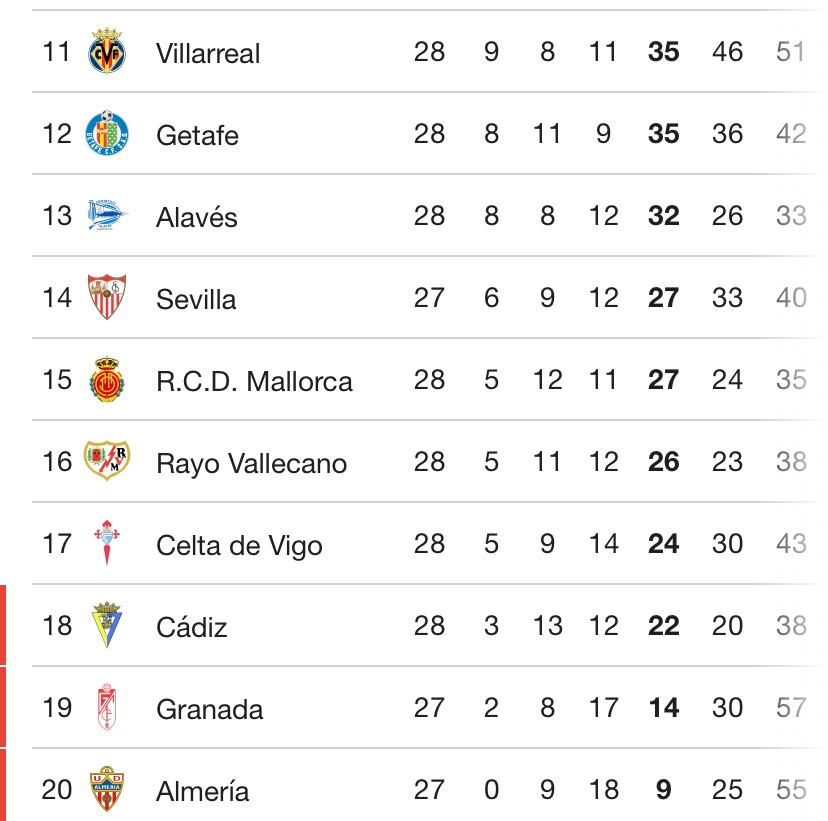Select the Alavés club logo
828x821 pixels.
107,216
